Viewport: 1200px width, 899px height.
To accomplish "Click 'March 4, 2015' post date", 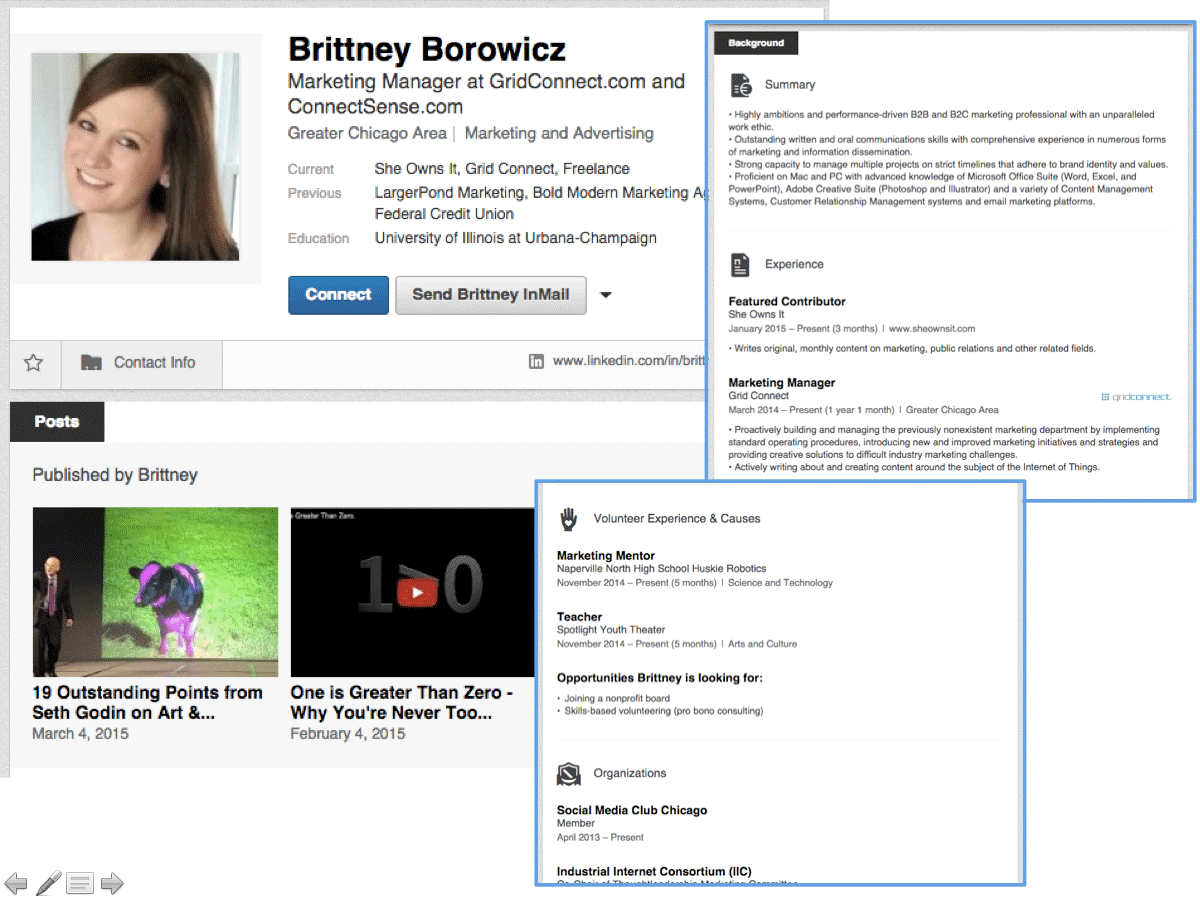I will tap(80, 734).
